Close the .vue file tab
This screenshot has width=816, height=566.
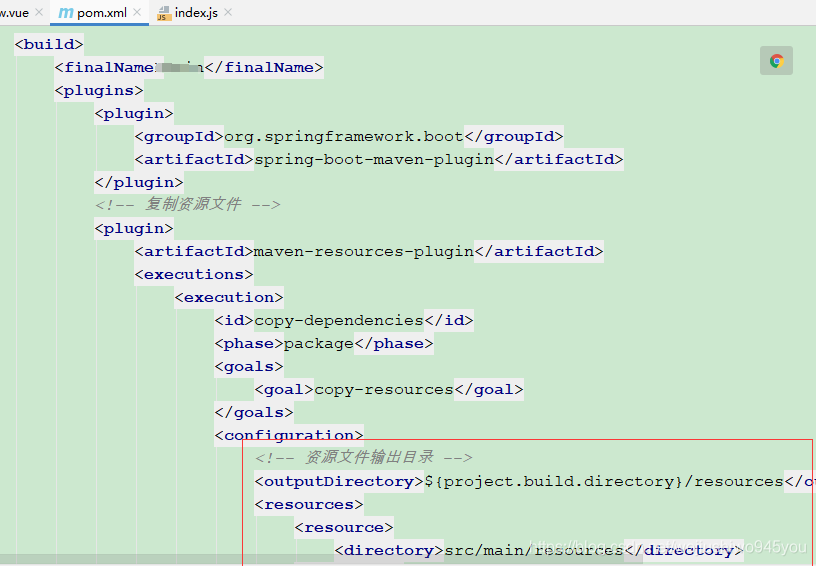(x=39, y=12)
